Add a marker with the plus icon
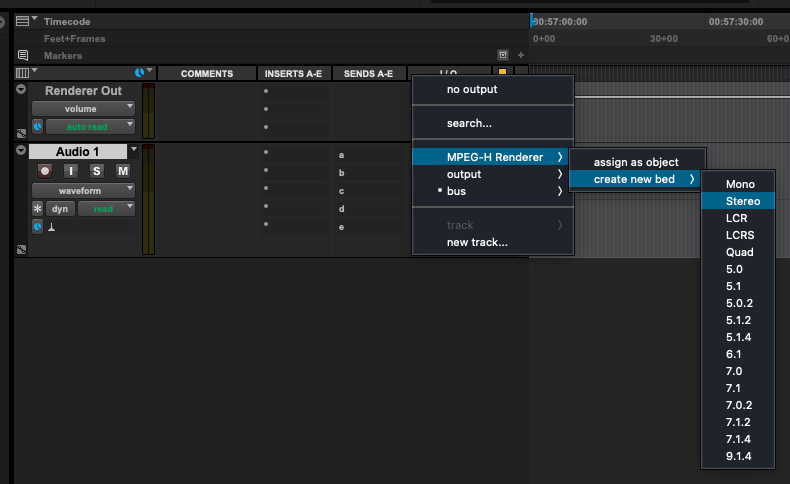Screen dimensions: 790x484 pyautogui.click(x=521, y=55)
